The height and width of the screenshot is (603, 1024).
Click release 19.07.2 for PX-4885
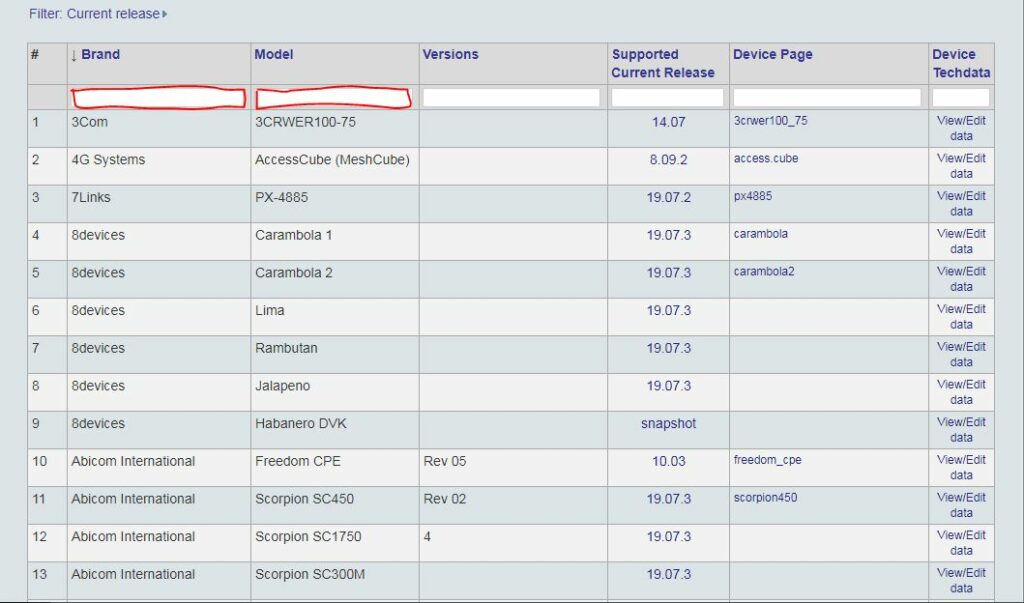[x=668, y=197]
